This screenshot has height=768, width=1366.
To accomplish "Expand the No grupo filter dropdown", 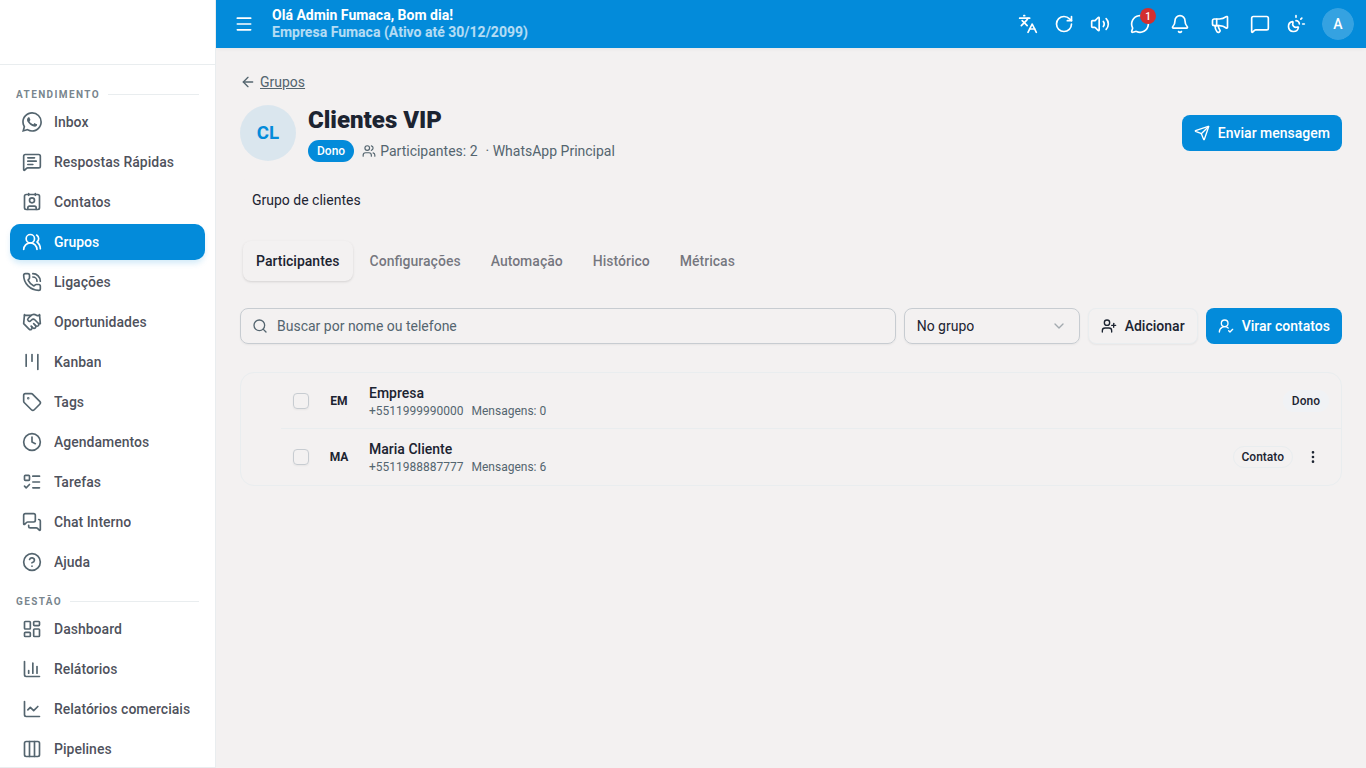I will [x=992, y=326].
